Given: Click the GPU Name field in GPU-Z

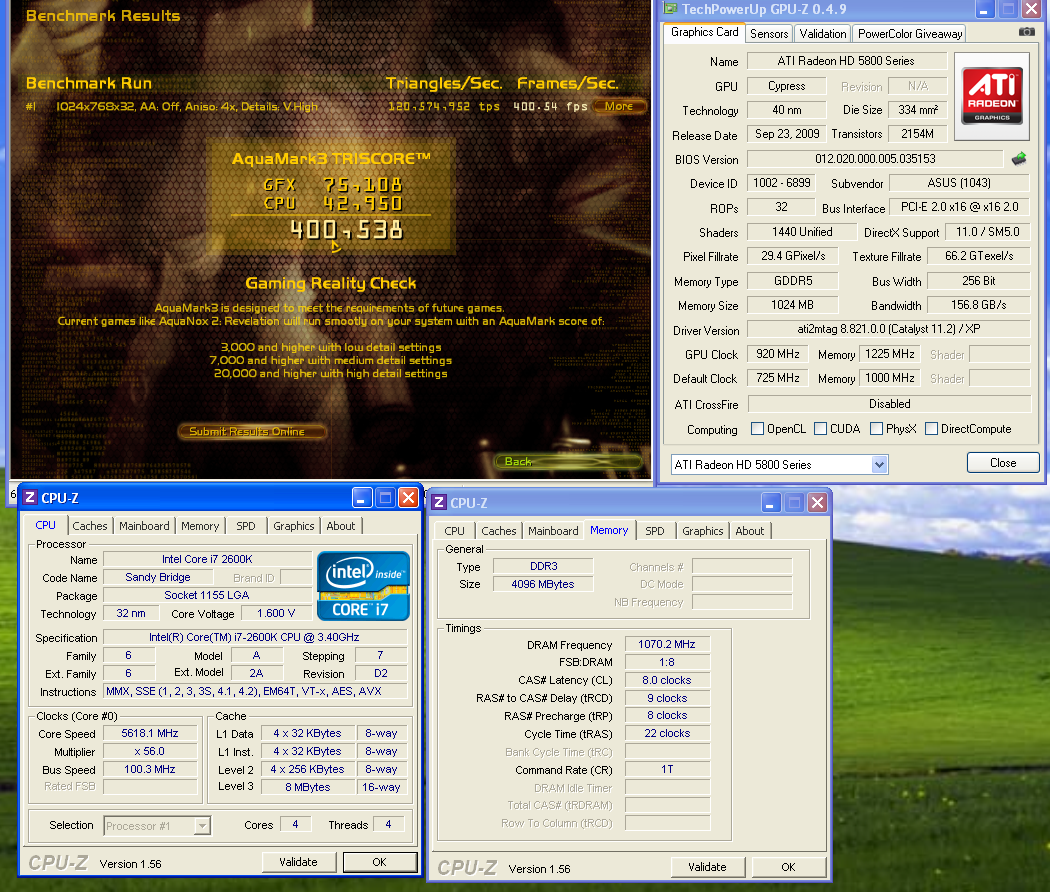Looking at the screenshot, I should pyautogui.click(x=846, y=61).
